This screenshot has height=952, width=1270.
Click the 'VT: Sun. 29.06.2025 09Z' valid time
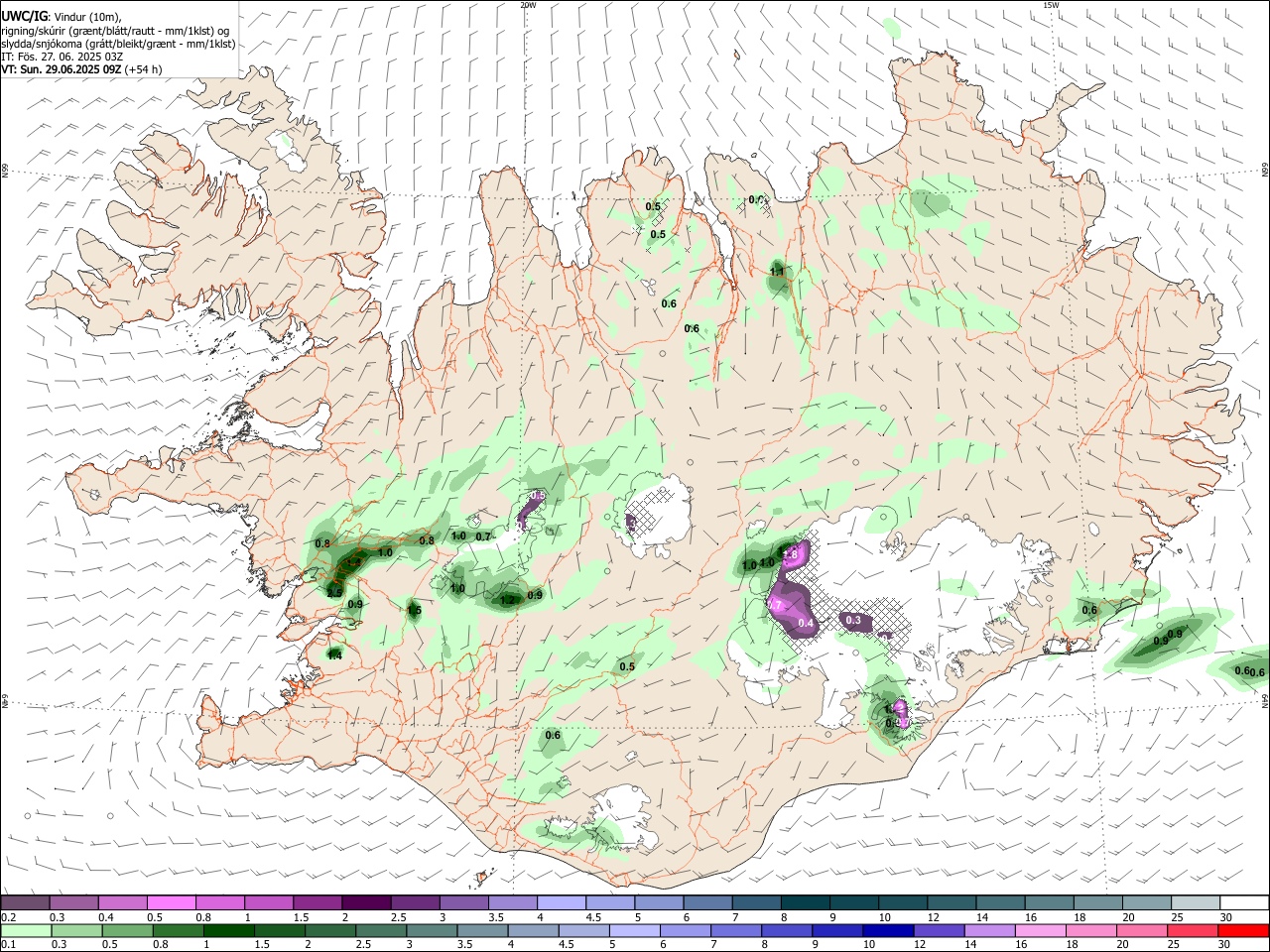click(x=62, y=69)
